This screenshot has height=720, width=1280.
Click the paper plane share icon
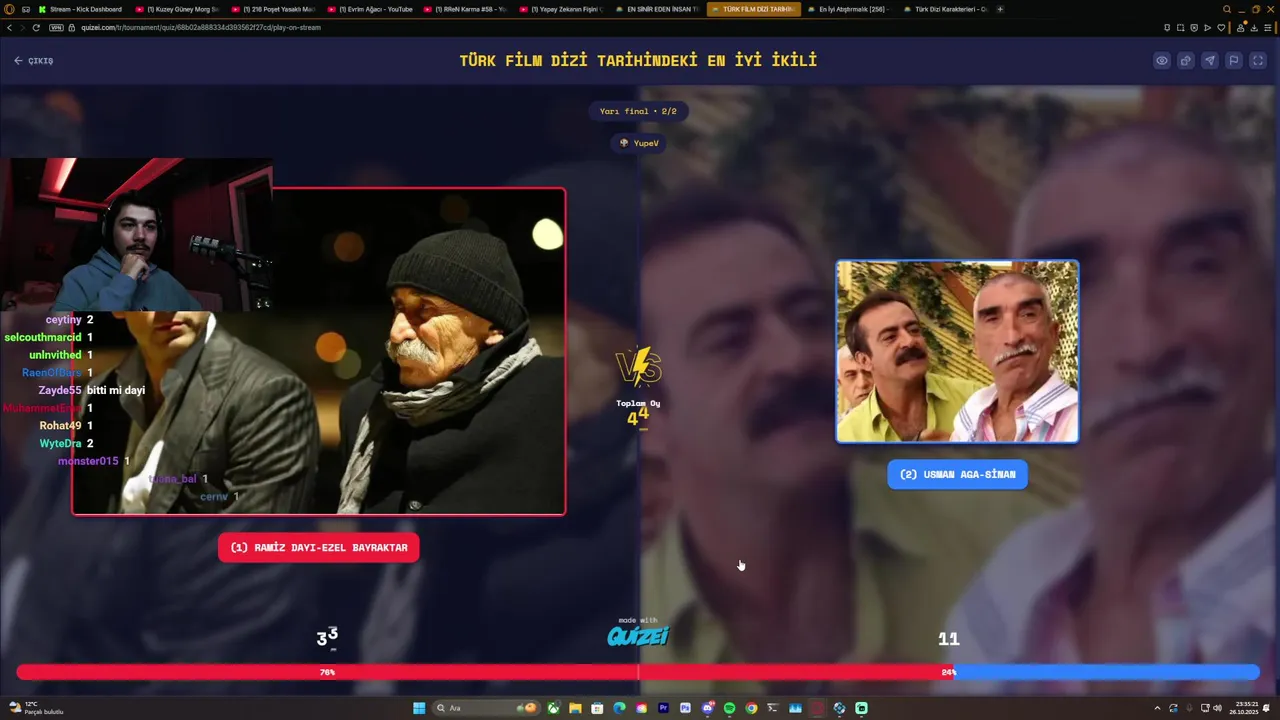[1209, 61]
